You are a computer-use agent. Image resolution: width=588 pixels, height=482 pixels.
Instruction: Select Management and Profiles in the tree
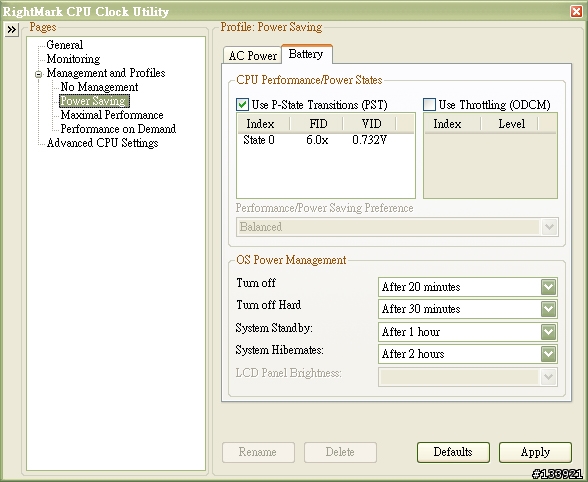(106, 73)
